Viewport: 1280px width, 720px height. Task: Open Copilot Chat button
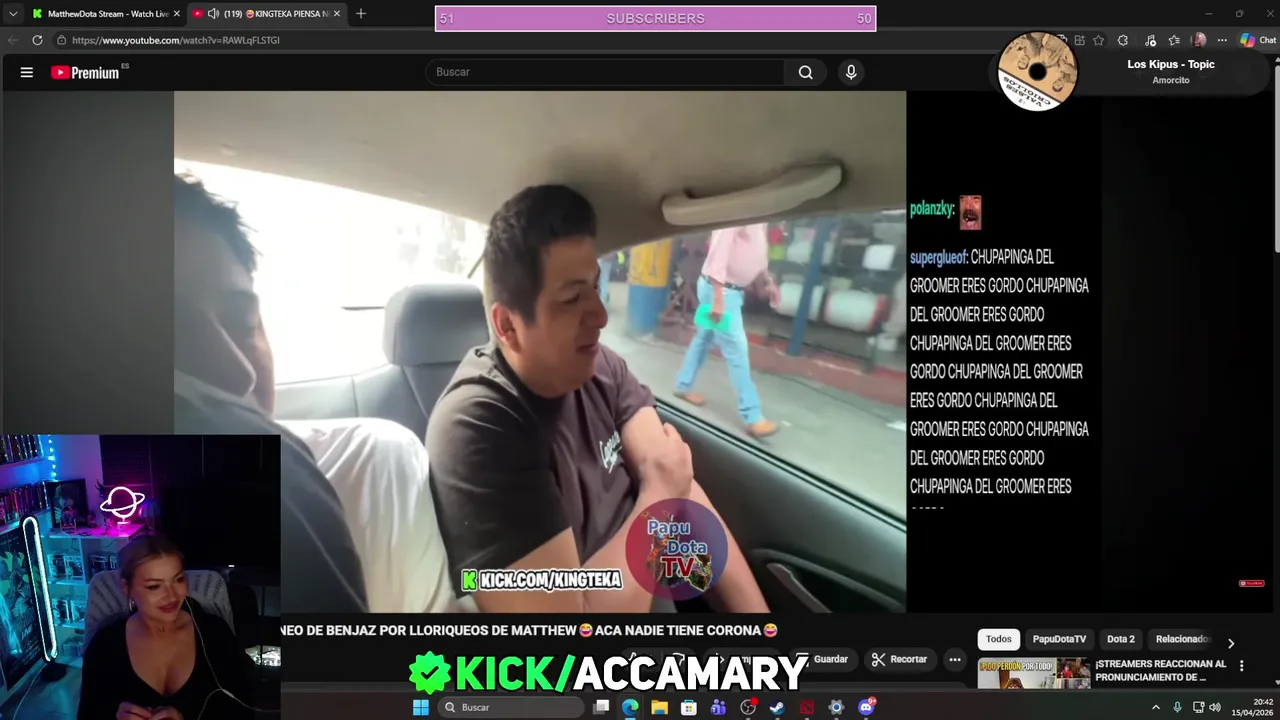click(x=1258, y=40)
